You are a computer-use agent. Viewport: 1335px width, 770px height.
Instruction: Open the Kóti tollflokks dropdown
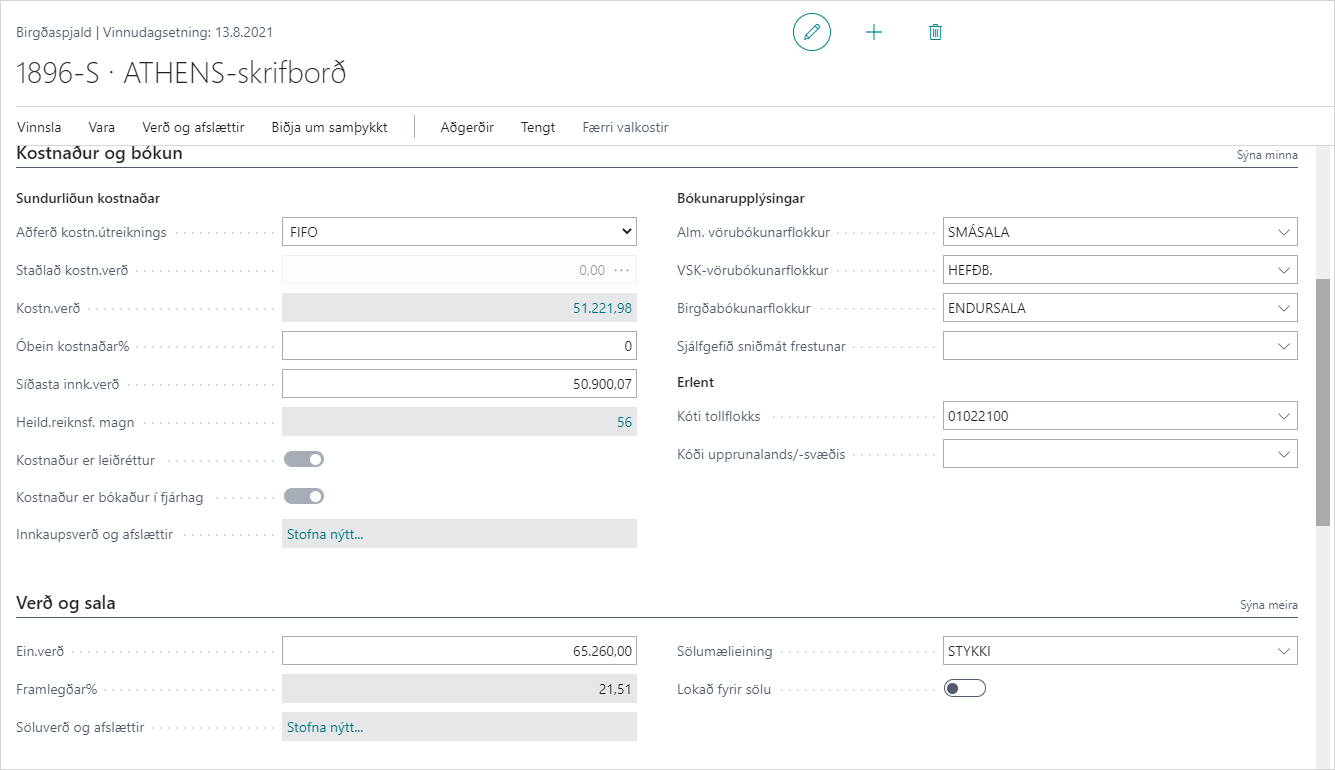[1284, 416]
